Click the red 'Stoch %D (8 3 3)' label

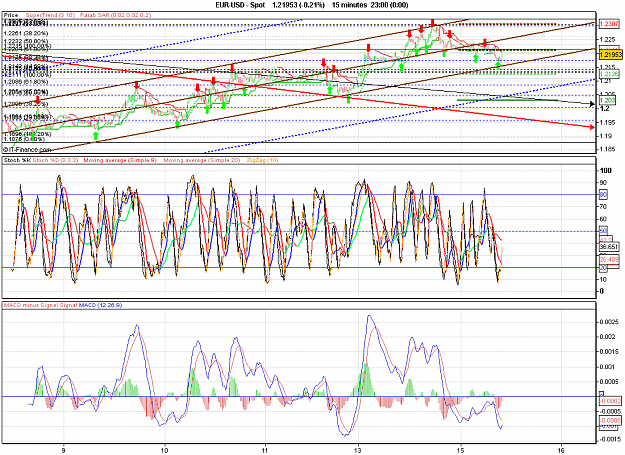point(55,160)
